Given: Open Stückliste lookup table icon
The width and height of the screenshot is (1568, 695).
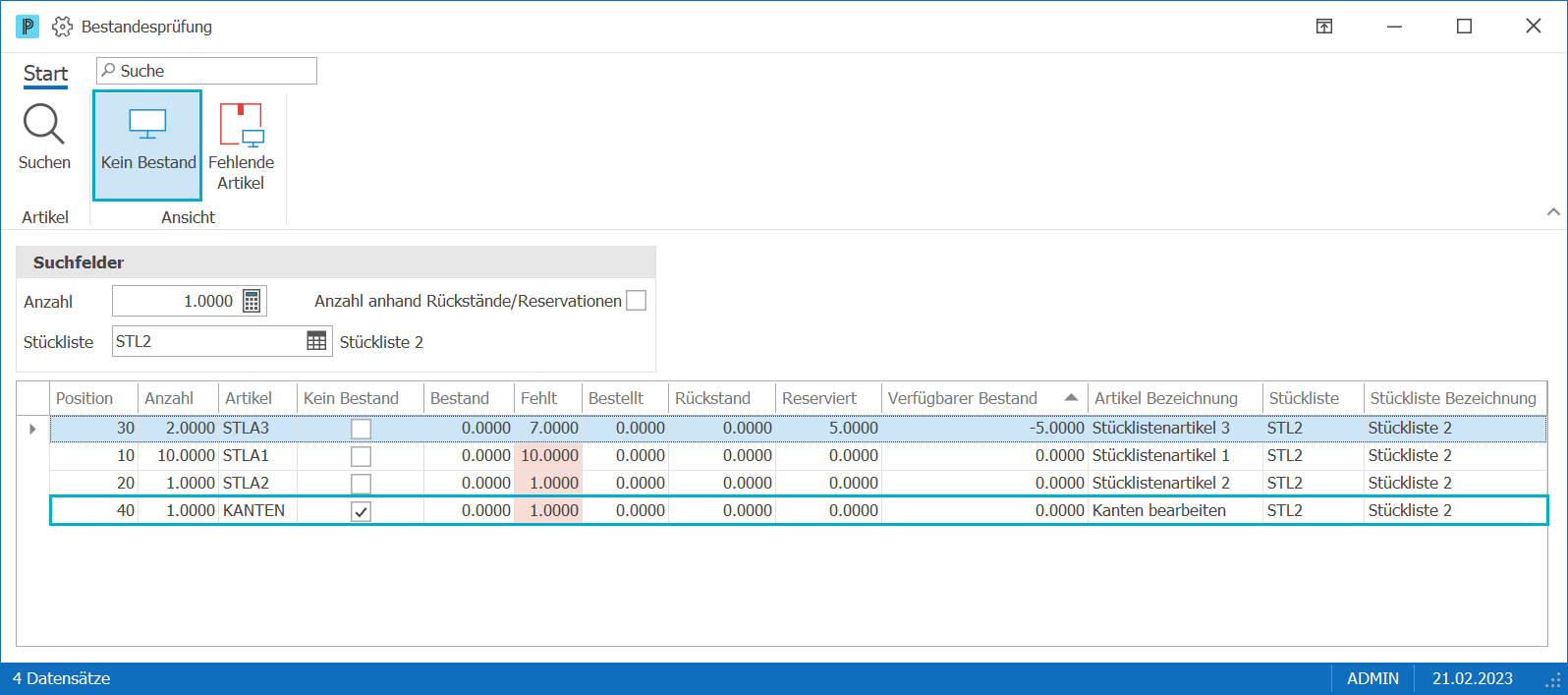Looking at the screenshot, I should (x=316, y=341).
